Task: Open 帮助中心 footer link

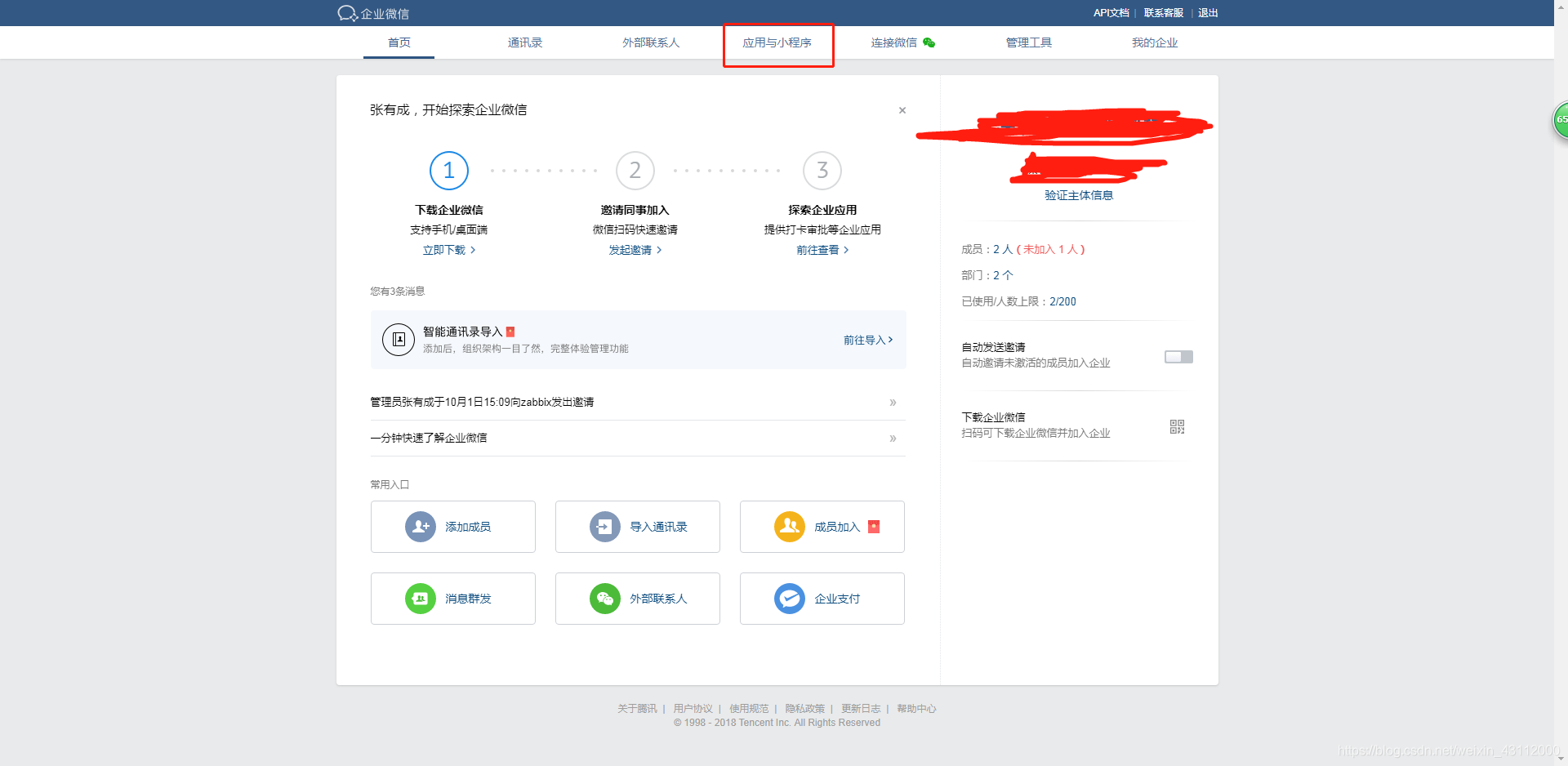Action: coord(916,709)
